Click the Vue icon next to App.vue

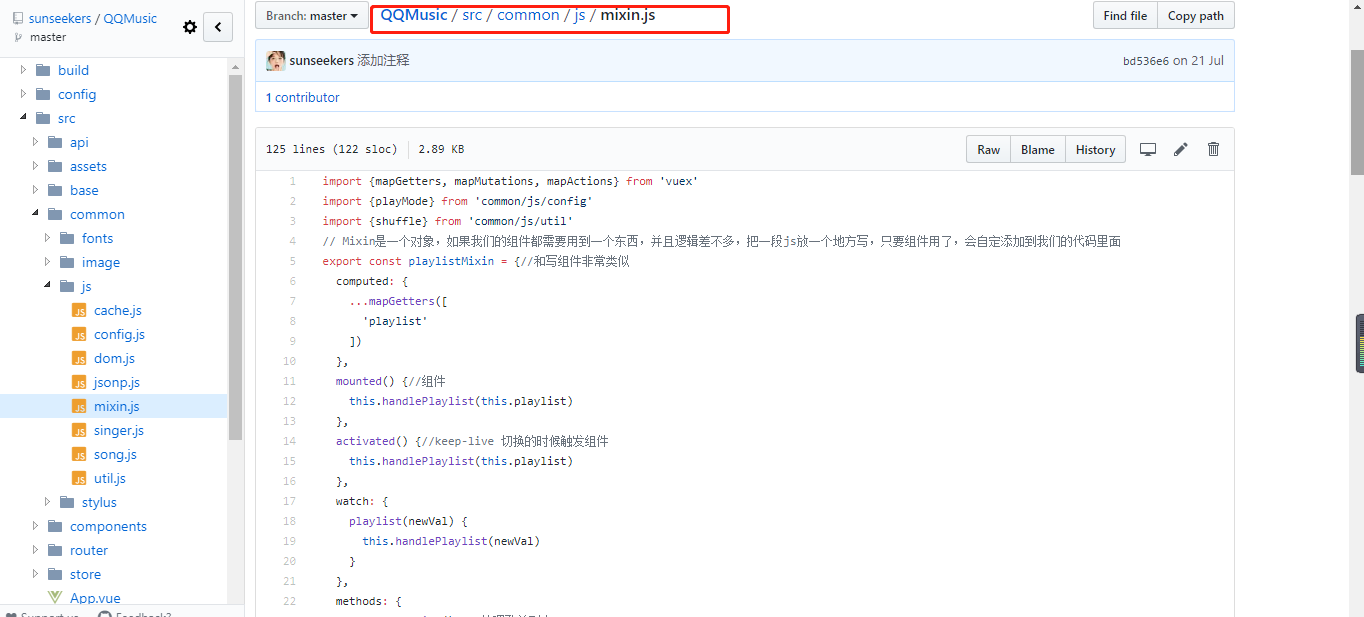[55, 598]
